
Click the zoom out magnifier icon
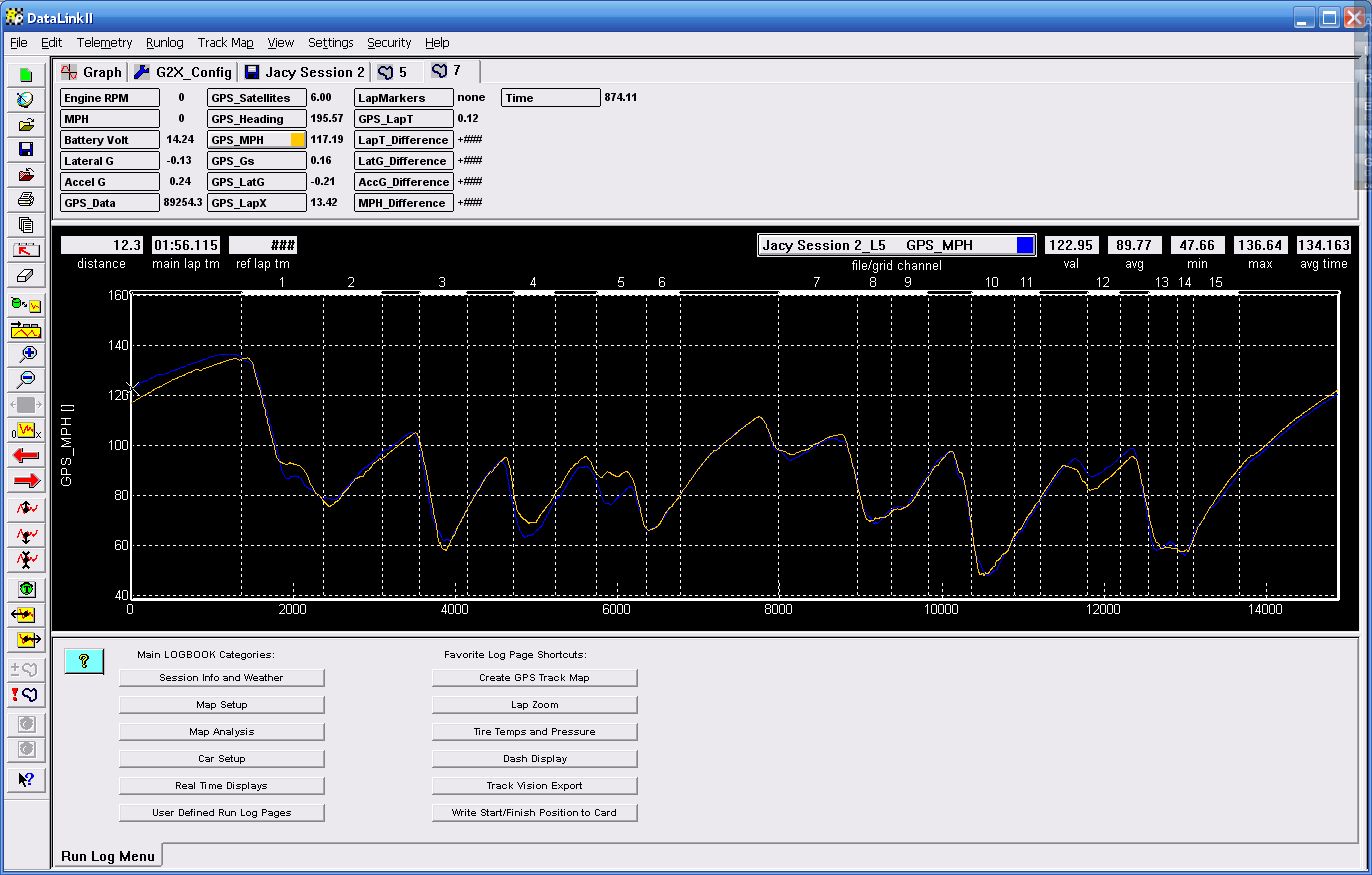(x=26, y=379)
